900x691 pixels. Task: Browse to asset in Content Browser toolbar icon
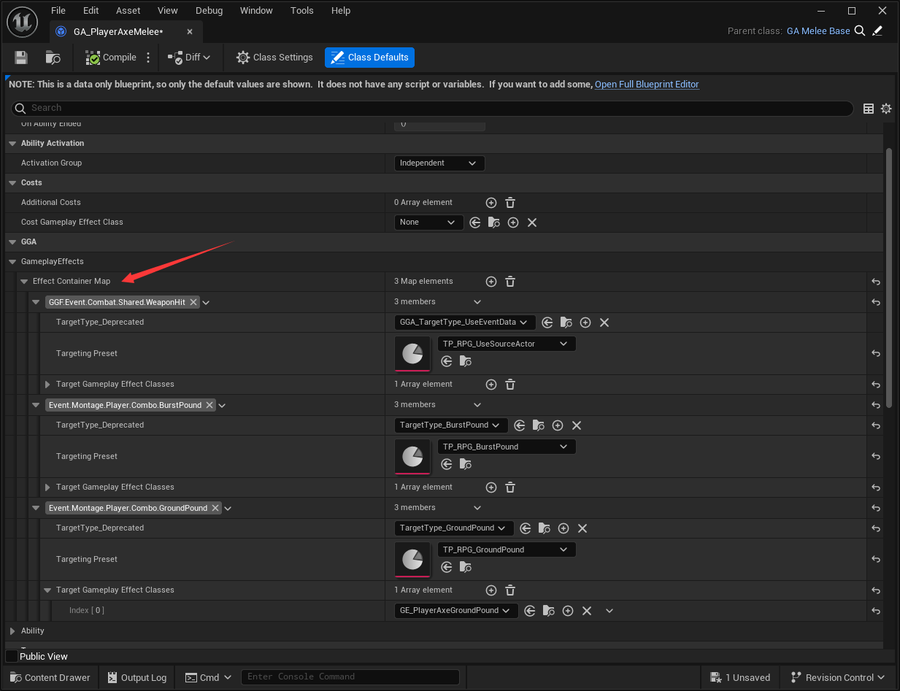tap(53, 57)
